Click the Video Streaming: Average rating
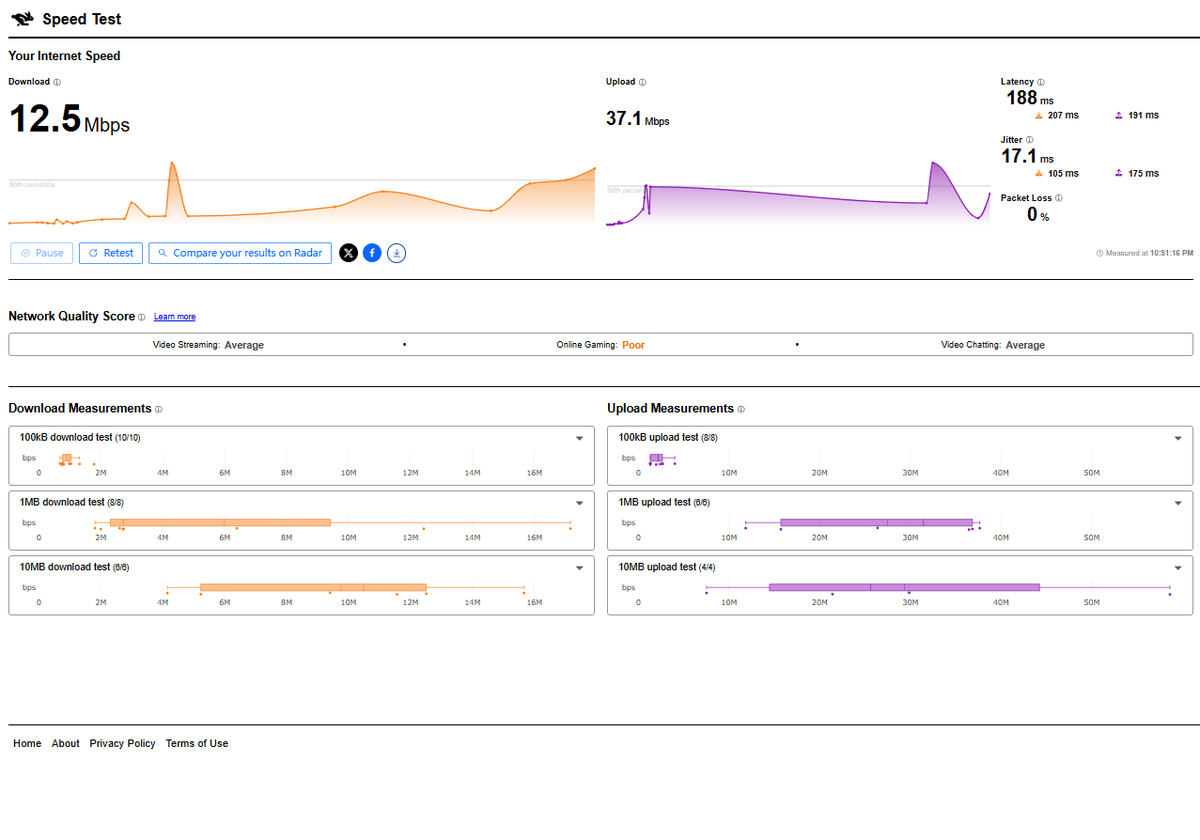This screenshot has height=840, width=1200. click(208, 345)
